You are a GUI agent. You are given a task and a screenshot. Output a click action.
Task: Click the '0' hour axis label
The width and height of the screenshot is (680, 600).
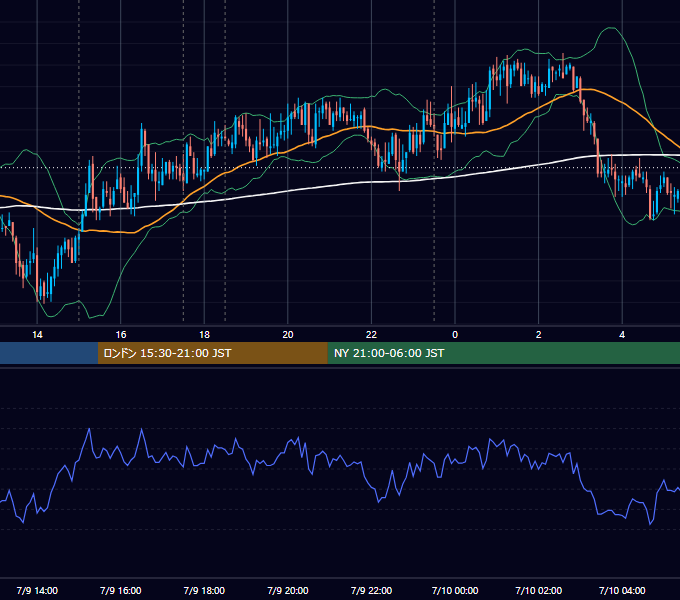(x=455, y=335)
